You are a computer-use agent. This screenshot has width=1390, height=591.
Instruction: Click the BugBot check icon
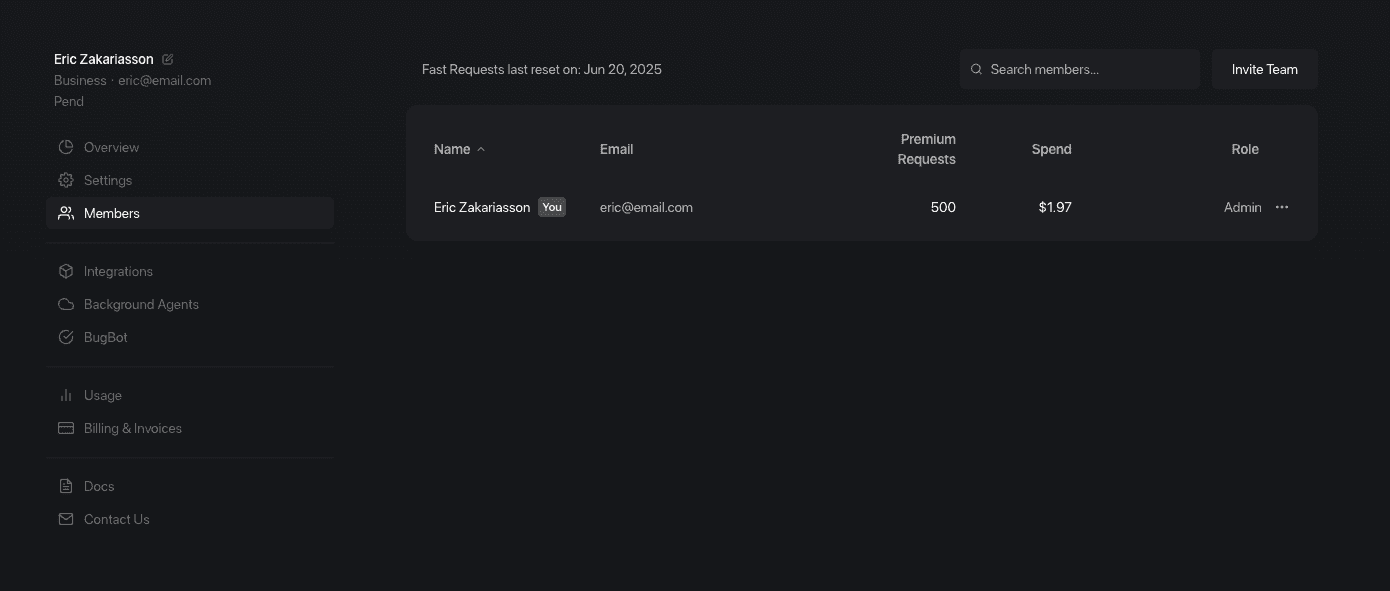(x=65, y=337)
